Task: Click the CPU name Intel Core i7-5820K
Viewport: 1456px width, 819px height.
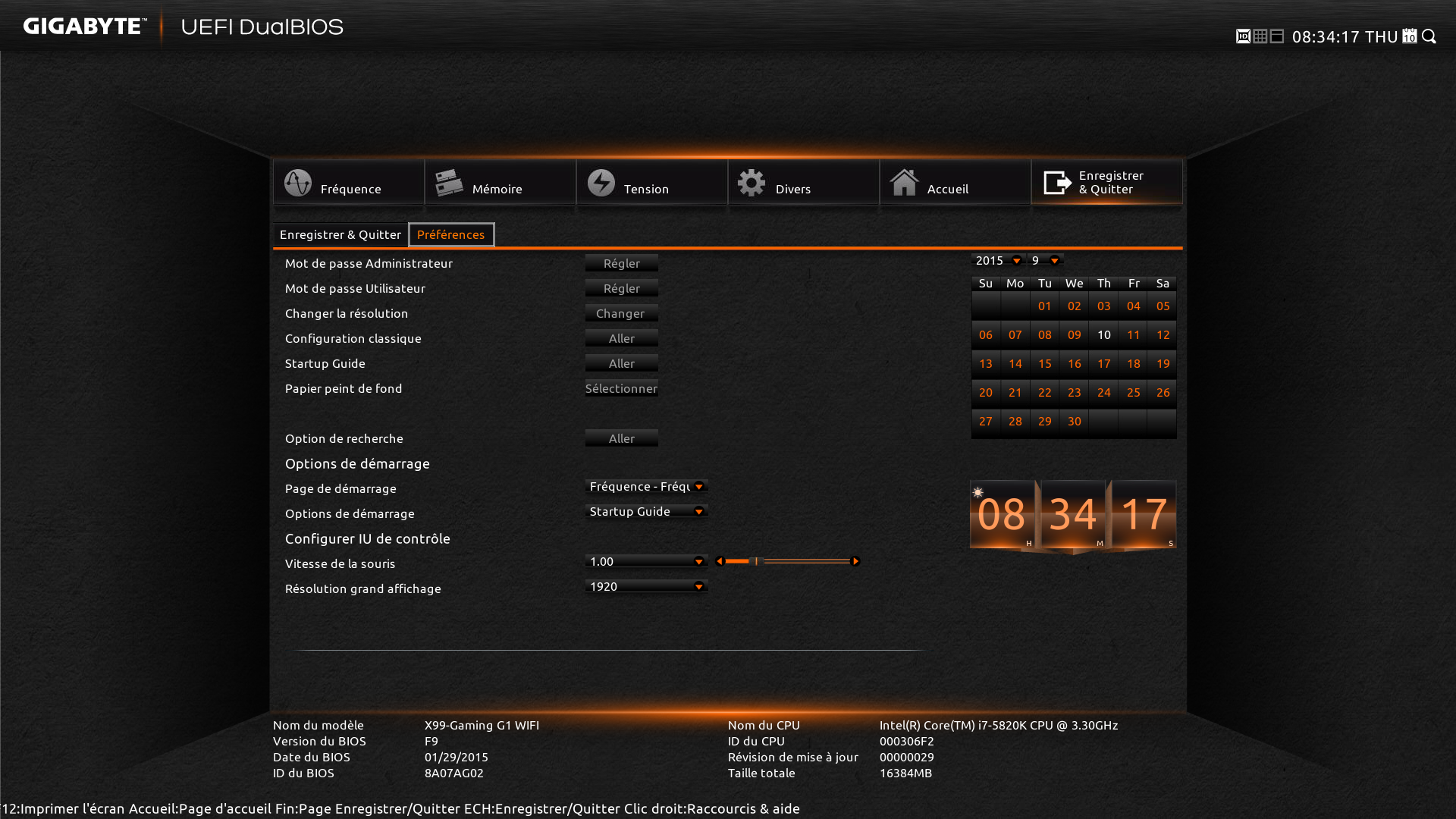Action: [999, 725]
